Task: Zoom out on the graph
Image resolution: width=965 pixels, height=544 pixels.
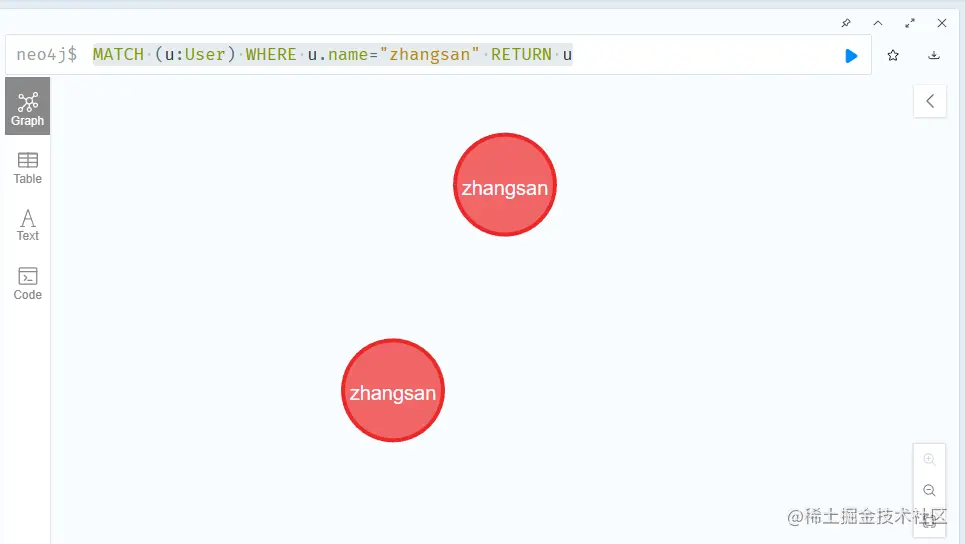Action: tap(929, 490)
